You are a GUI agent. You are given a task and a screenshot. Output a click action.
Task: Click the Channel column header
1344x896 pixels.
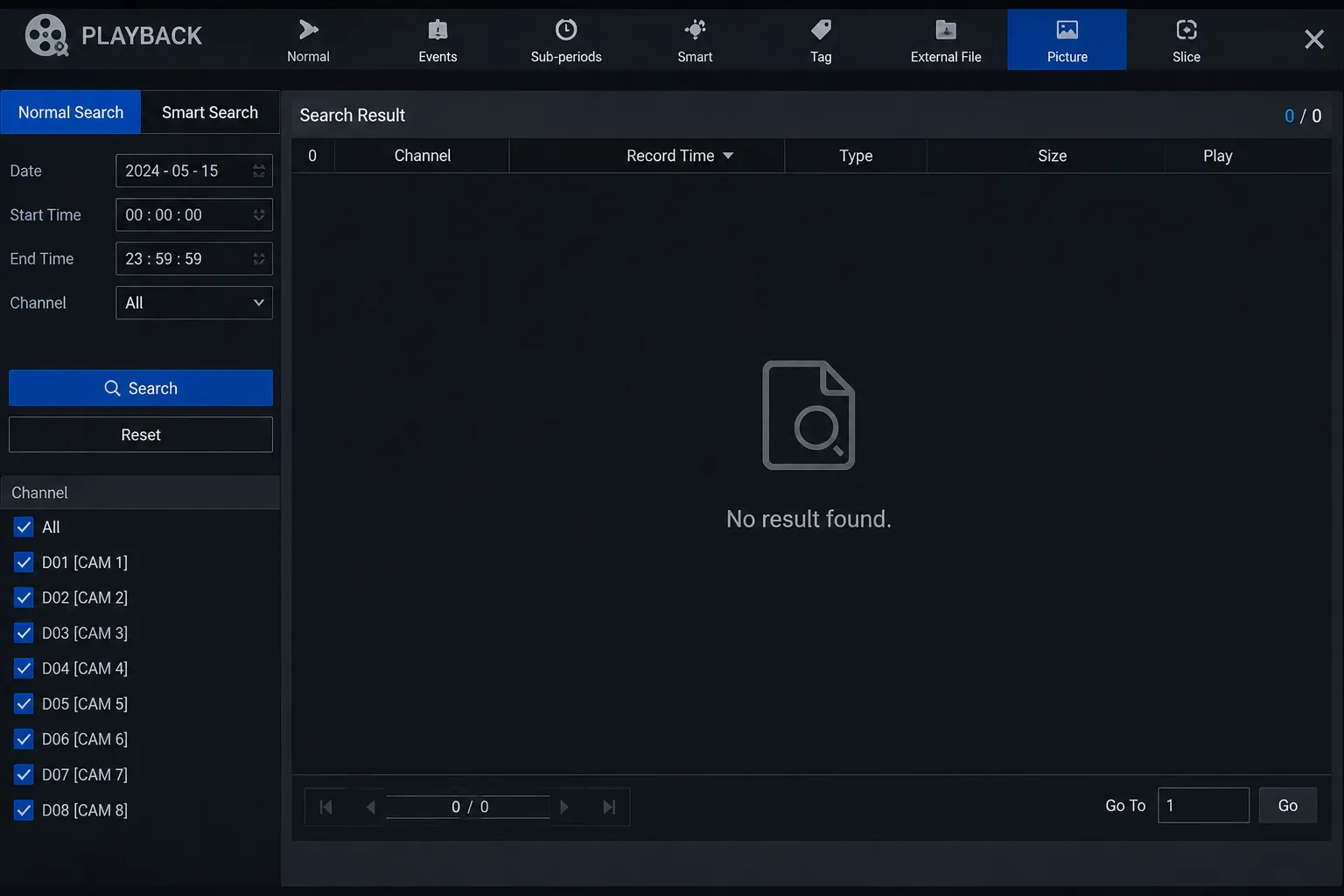pos(423,156)
